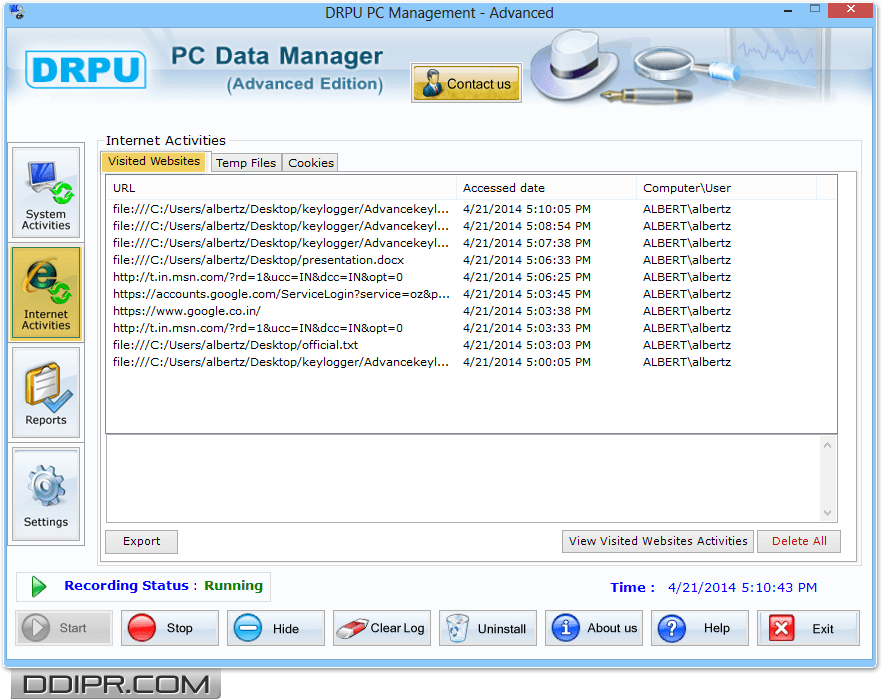Click the application icon in title bar
The height and width of the screenshot is (699, 882).
click(17, 12)
